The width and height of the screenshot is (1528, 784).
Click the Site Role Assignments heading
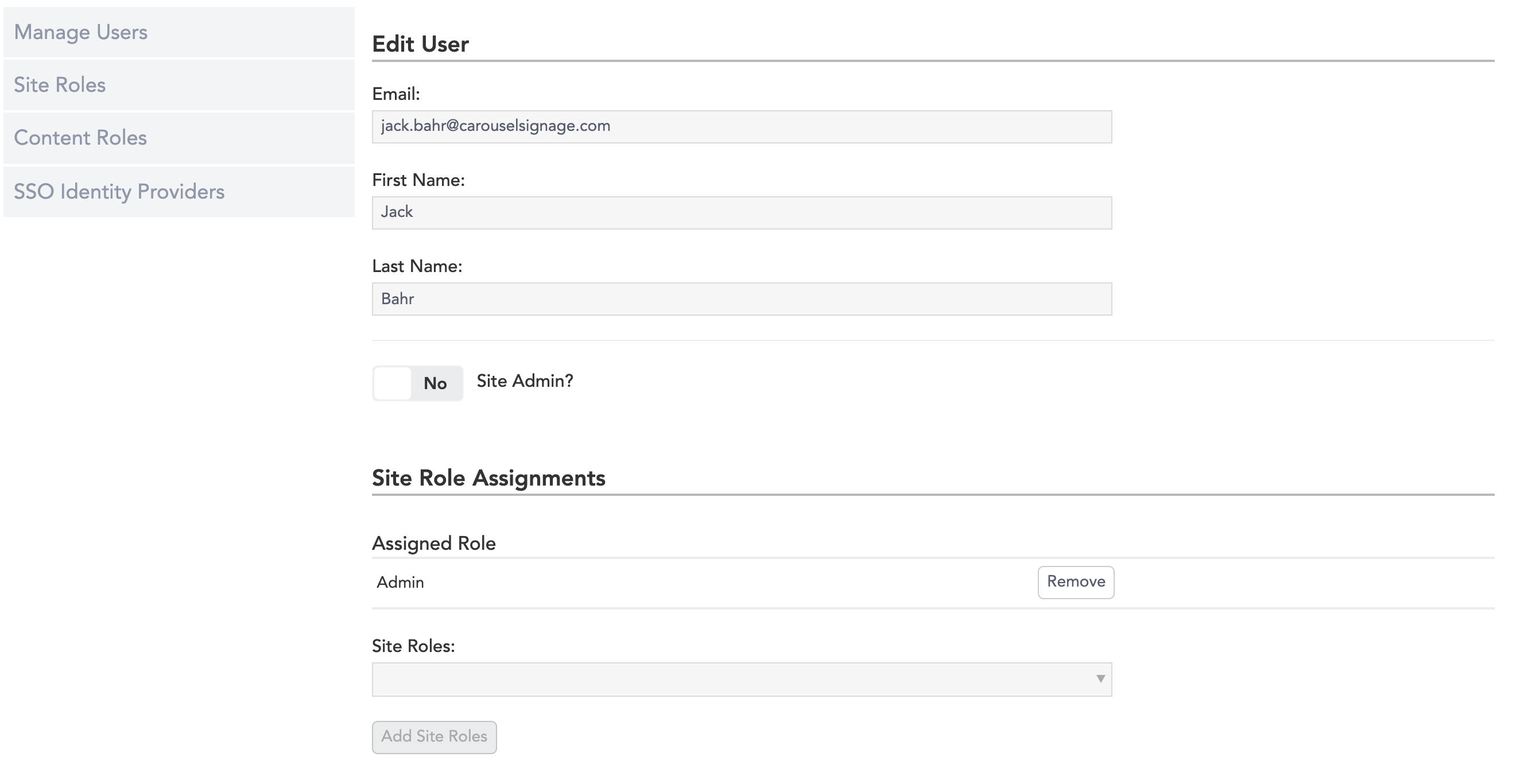[488, 478]
